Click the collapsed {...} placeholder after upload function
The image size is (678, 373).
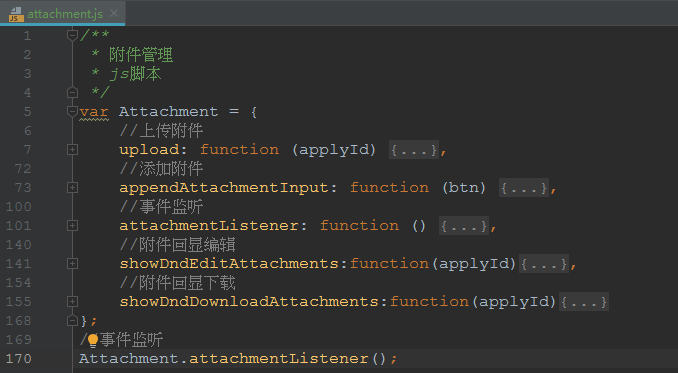click(x=414, y=150)
